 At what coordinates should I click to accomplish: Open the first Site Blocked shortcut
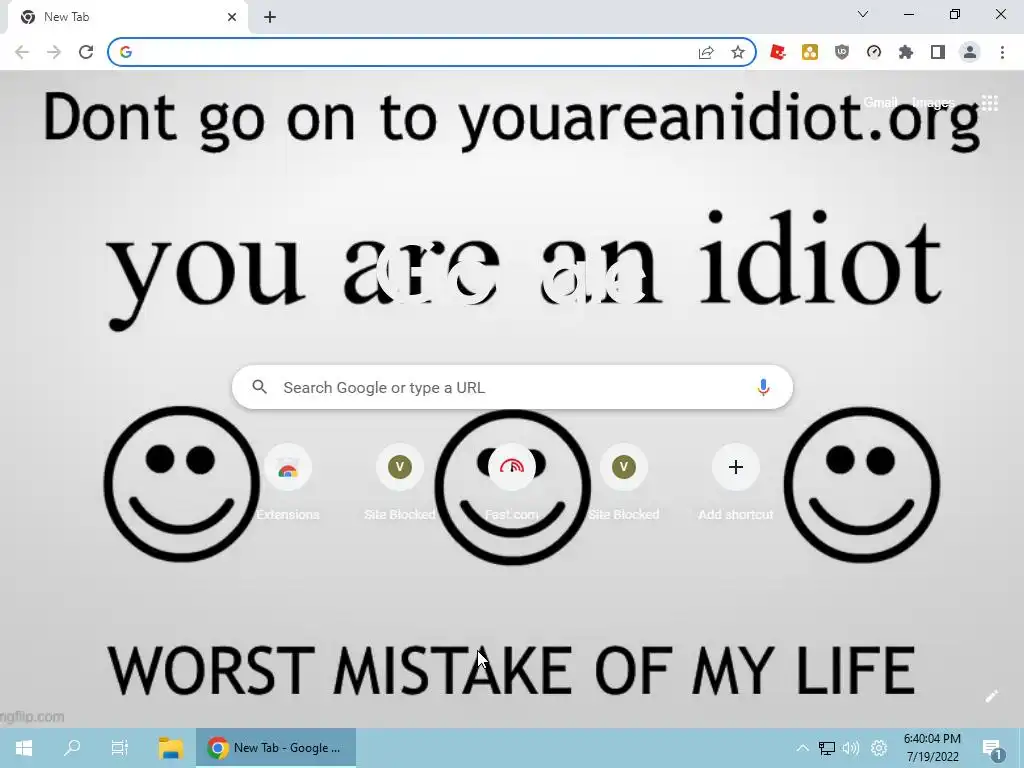pyautogui.click(x=400, y=482)
